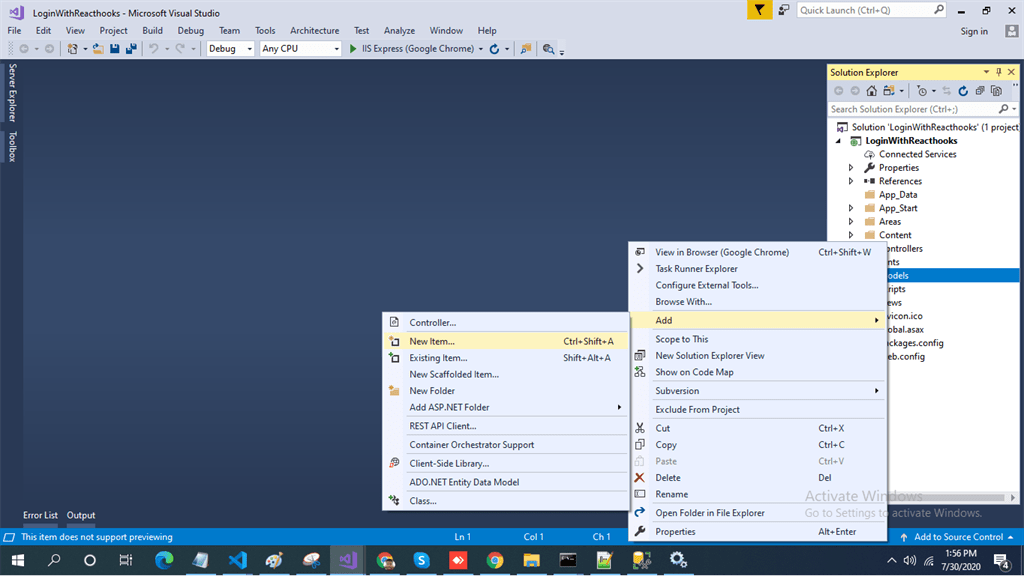Viewport: 1024px width, 576px height.
Task: Click the Home icon in Solution Explorer
Action: coord(871,91)
